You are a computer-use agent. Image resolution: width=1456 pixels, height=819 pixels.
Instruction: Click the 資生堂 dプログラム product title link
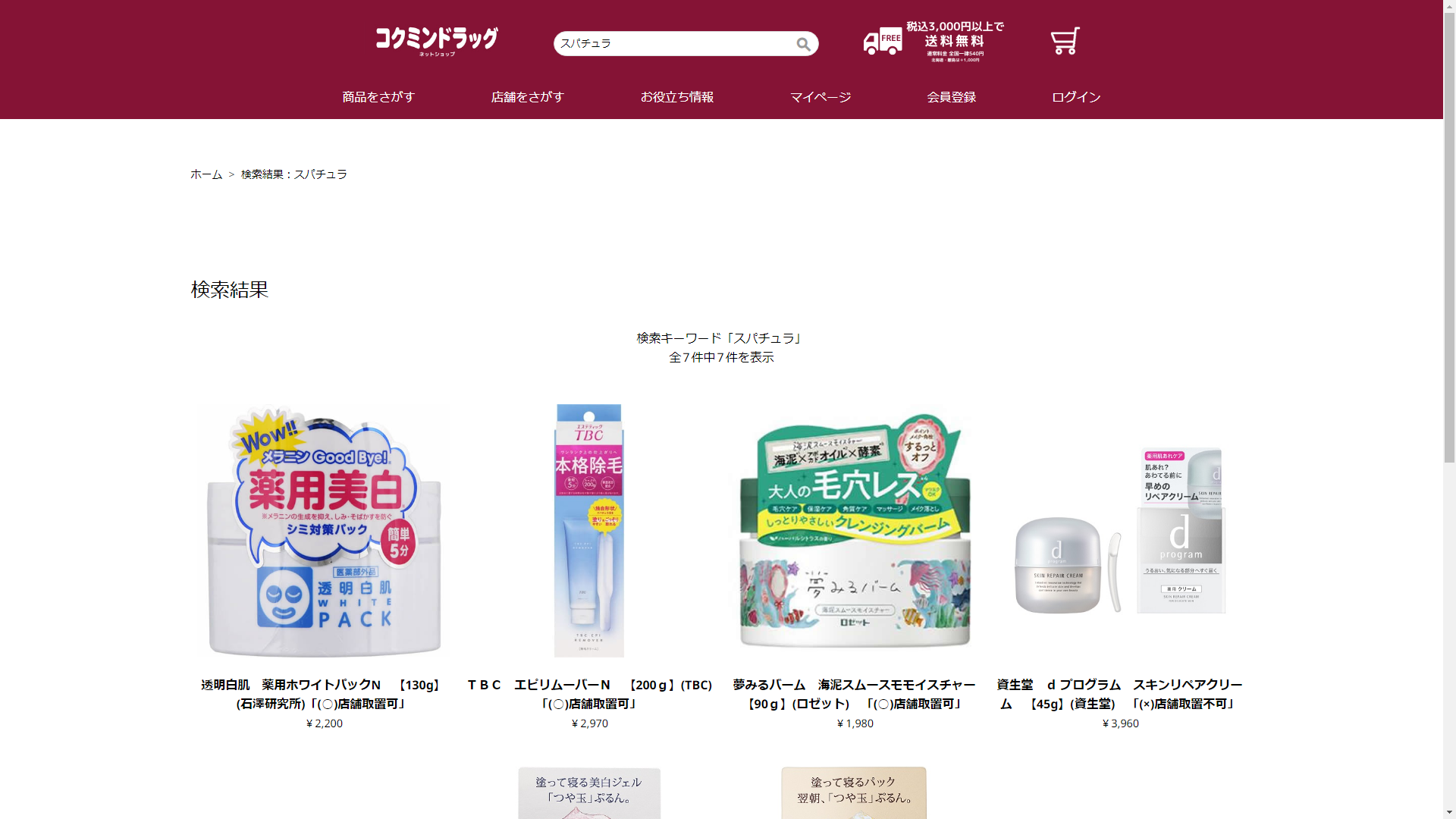(x=1119, y=695)
